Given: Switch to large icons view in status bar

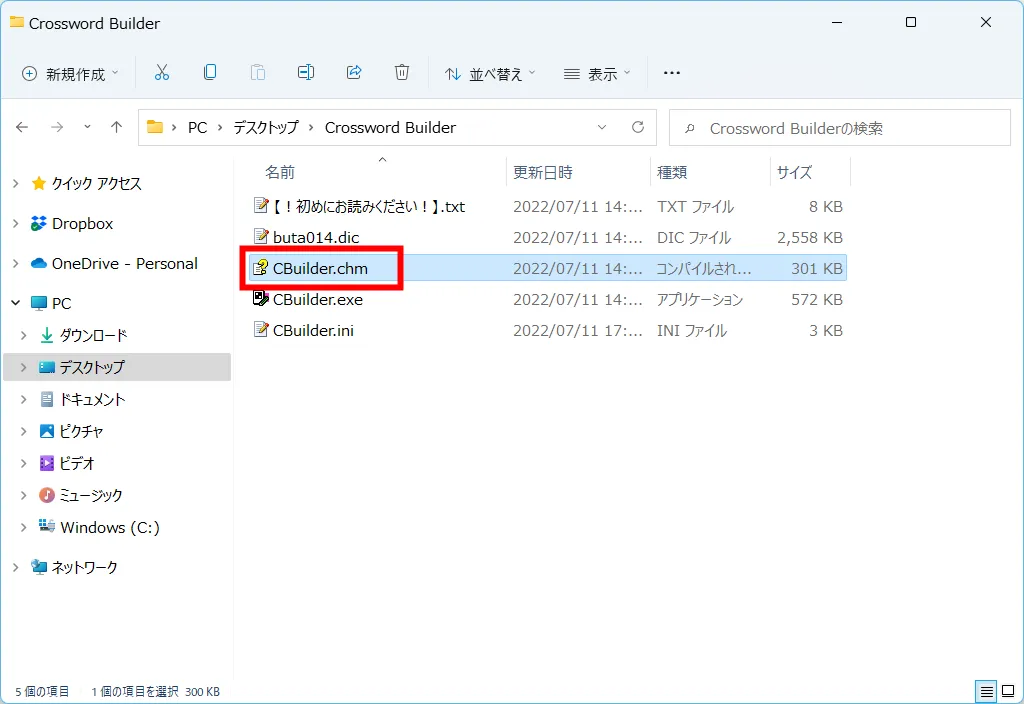Looking at the screenshot, I should [x=1008, y=691].
